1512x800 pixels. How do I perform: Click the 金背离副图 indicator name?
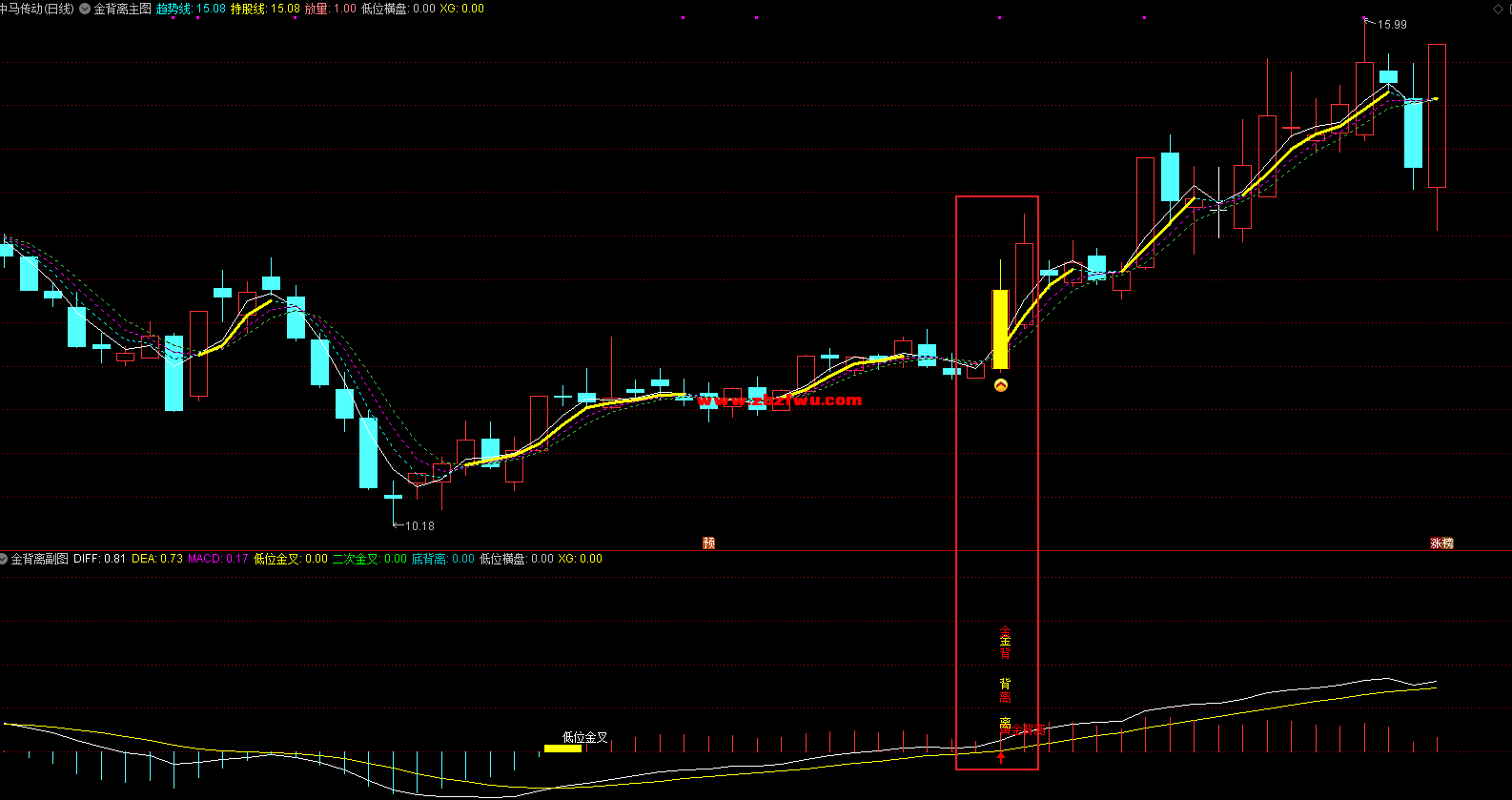[39, 559]
